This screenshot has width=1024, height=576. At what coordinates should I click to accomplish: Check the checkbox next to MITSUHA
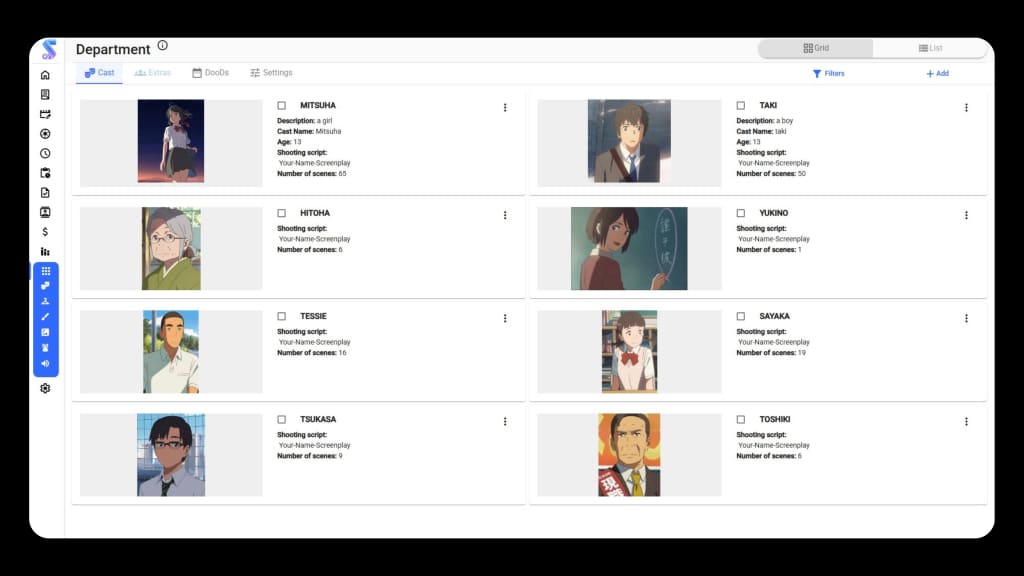[x=283, y=105]
